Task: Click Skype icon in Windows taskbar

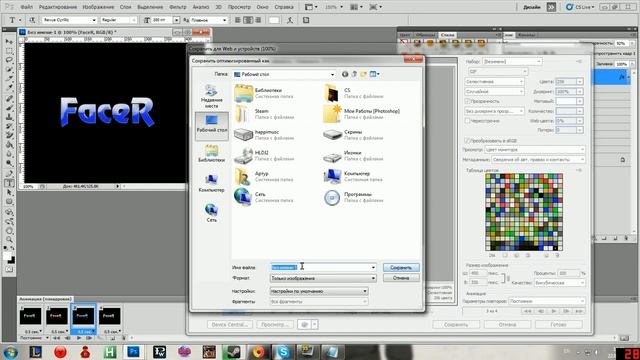Action: [x=283, y=351]
